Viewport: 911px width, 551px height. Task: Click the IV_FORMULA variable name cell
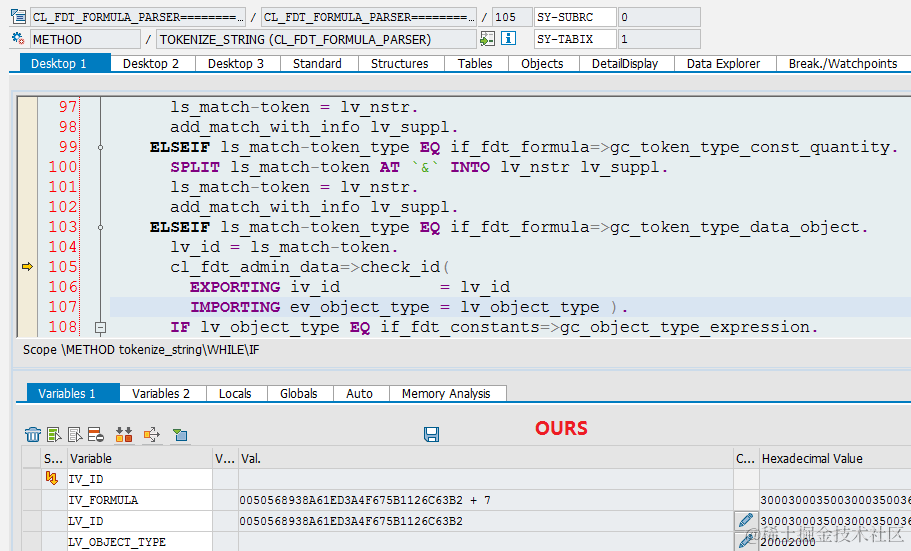140,500
